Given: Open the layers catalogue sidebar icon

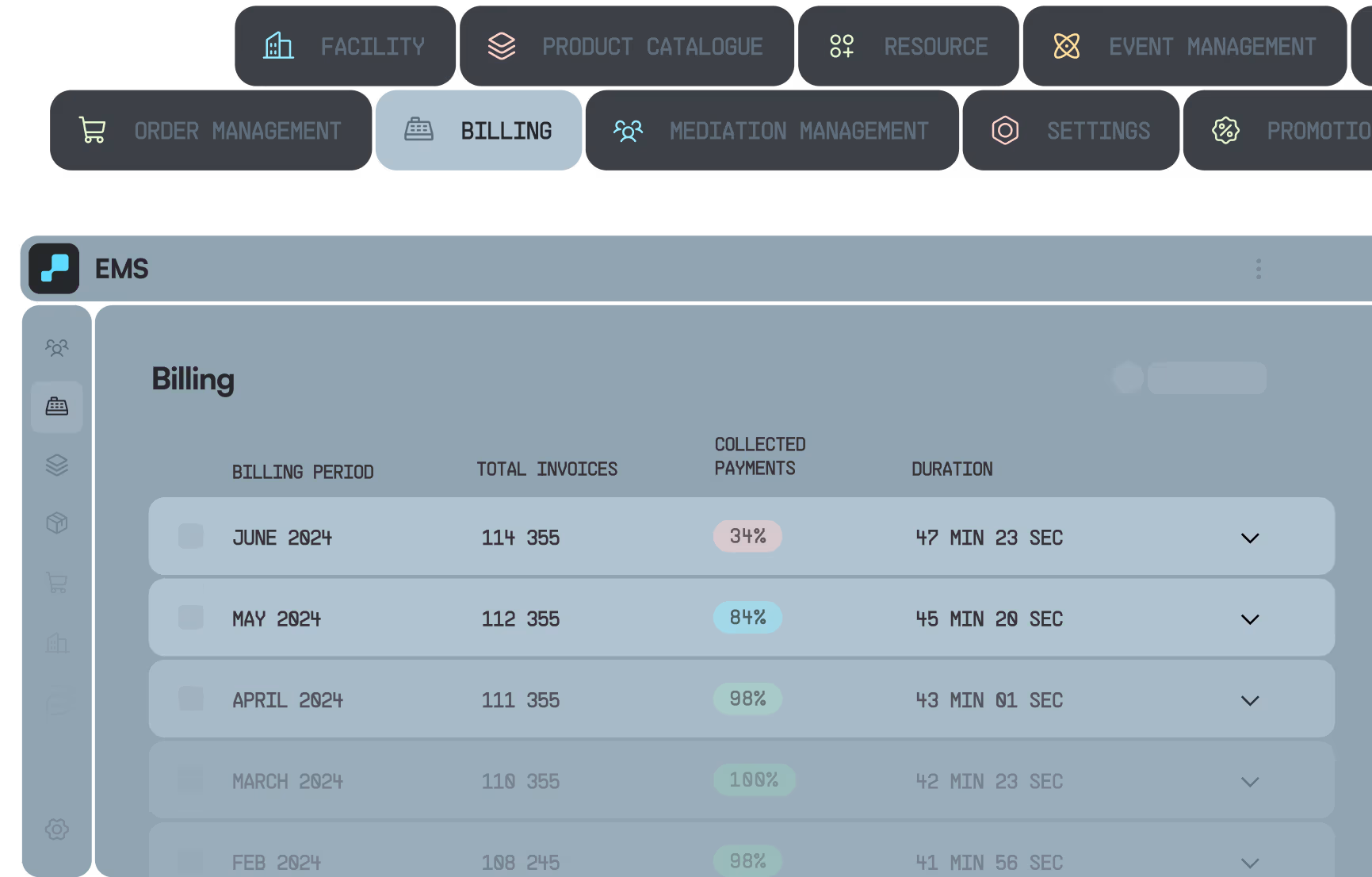Looking at the screenshot, I should [x=57, y=465].
